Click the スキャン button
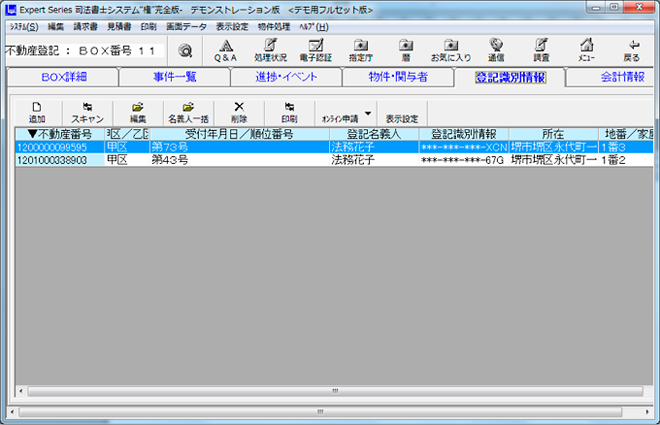The width and height of the screenshot is (660, 425). 87,111
